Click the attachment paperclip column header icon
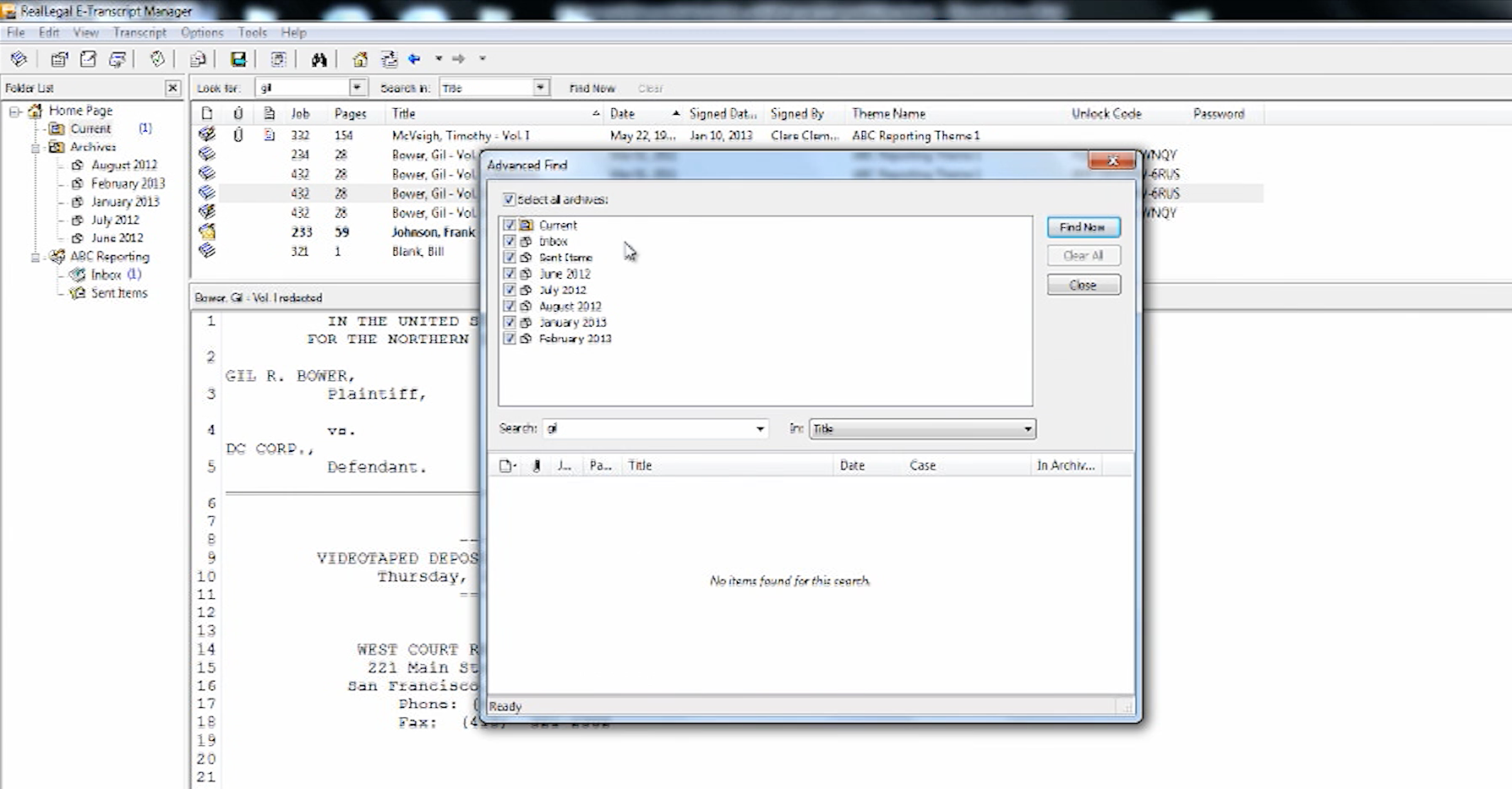 pos(238,113)
